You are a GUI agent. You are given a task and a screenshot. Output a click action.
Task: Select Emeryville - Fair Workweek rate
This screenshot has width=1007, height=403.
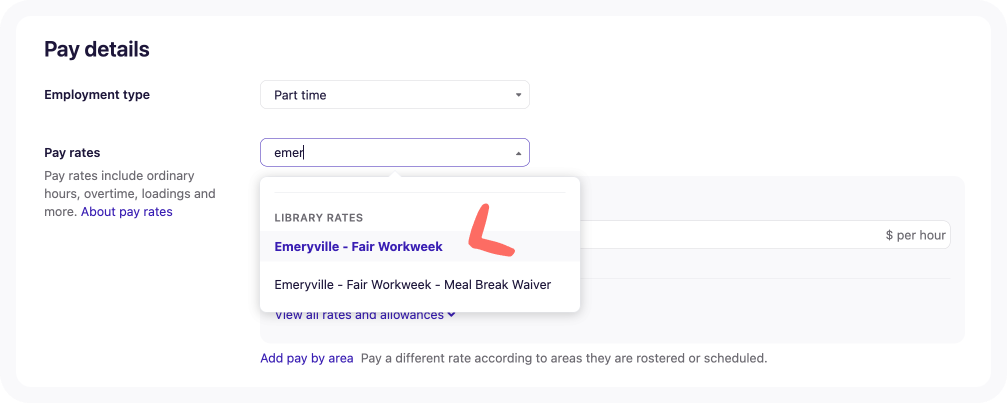420,246
